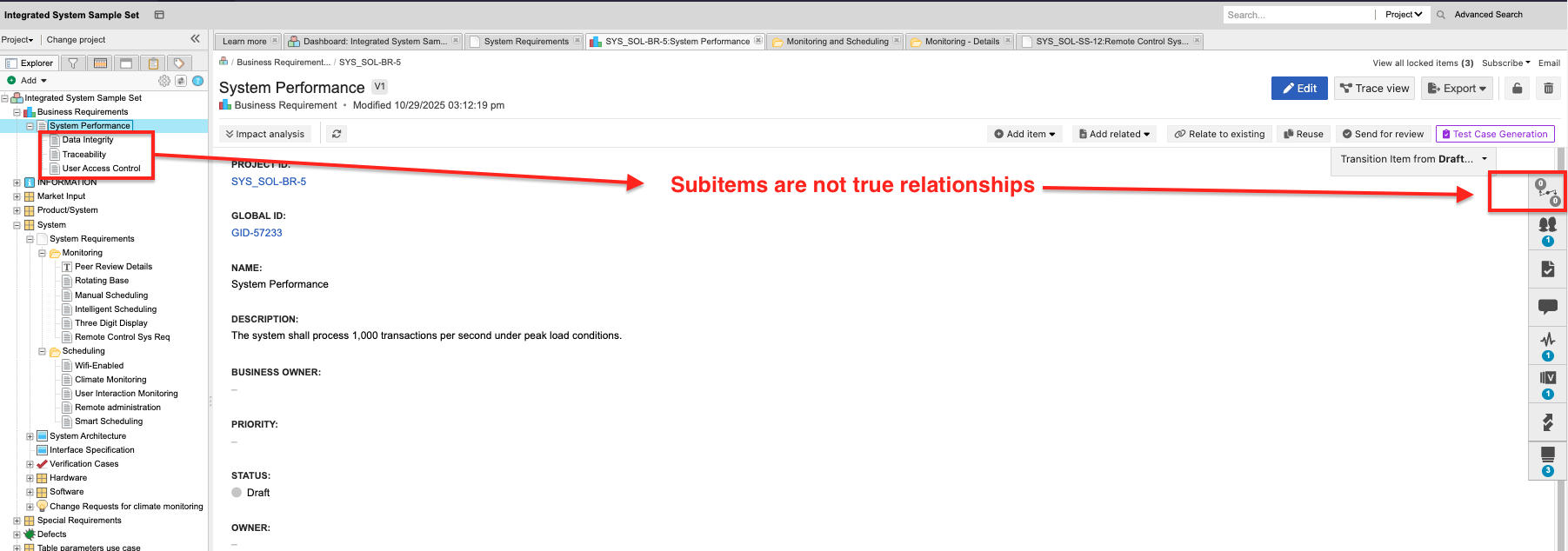Click Relate to existing

click(x=1219, y=134)
